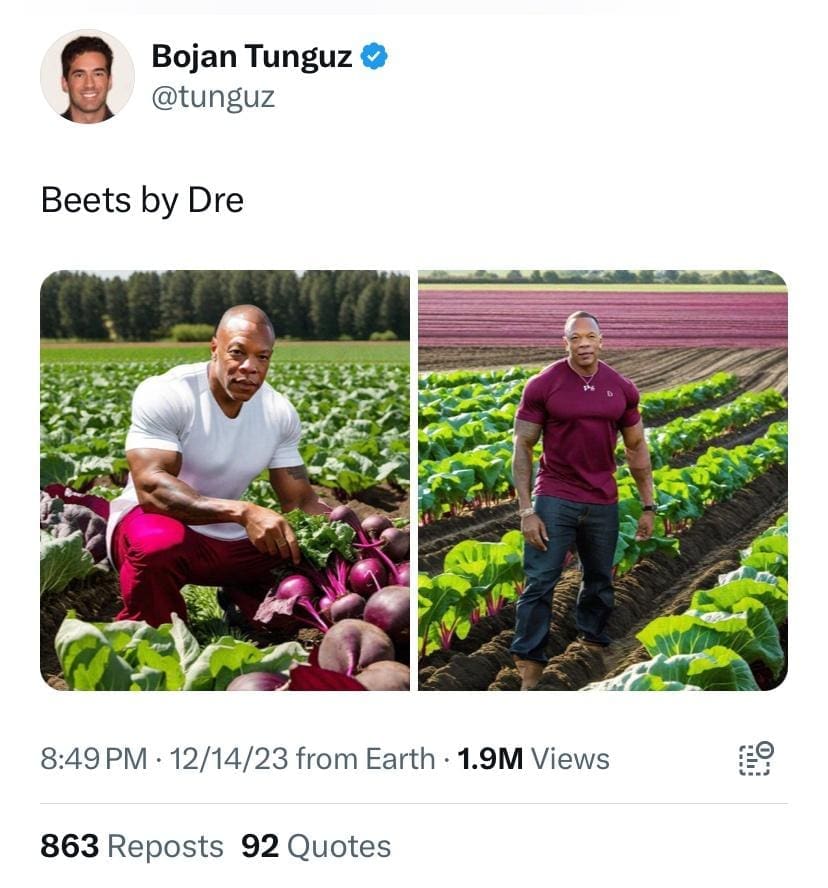Open the @tunguz handle link

click(212, 97)
